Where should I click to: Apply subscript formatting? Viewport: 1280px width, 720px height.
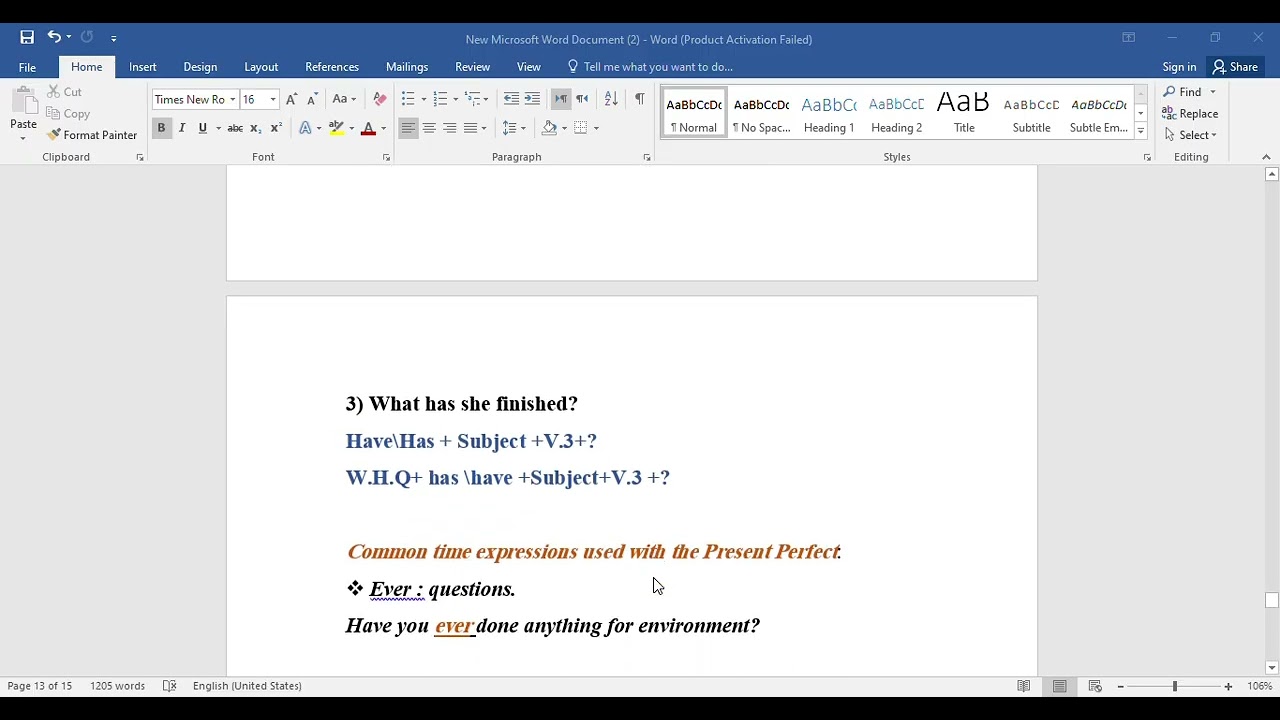[x=255, y=128]
